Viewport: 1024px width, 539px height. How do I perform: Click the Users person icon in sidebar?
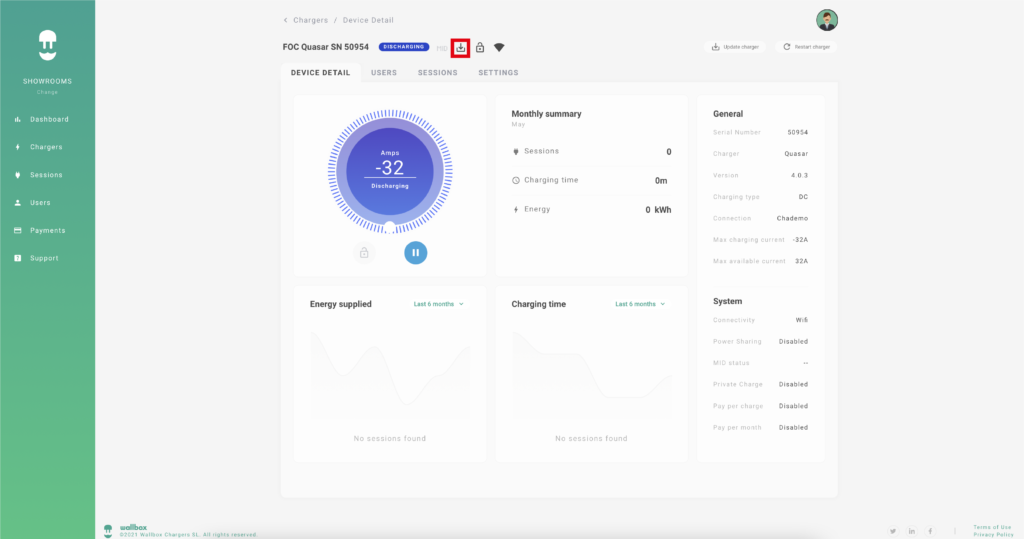18,203
